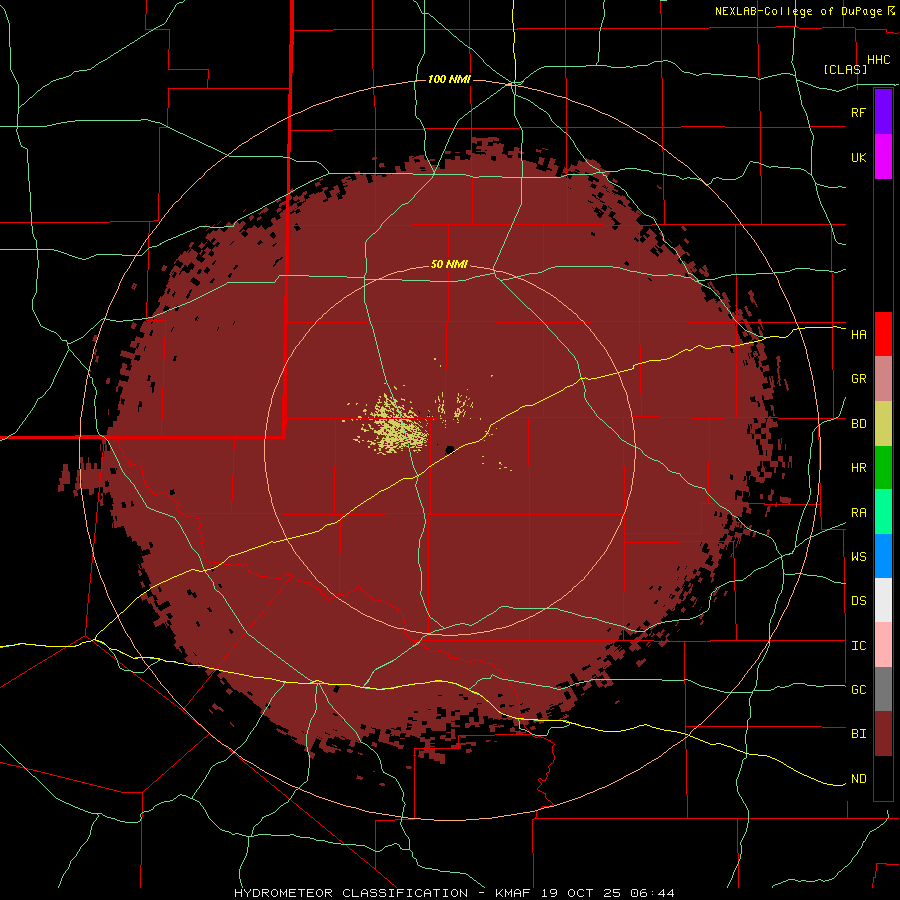The width and height of the screenshot is (900, 900).
Task: Select the GR pink legend color block
Action: 883,379
